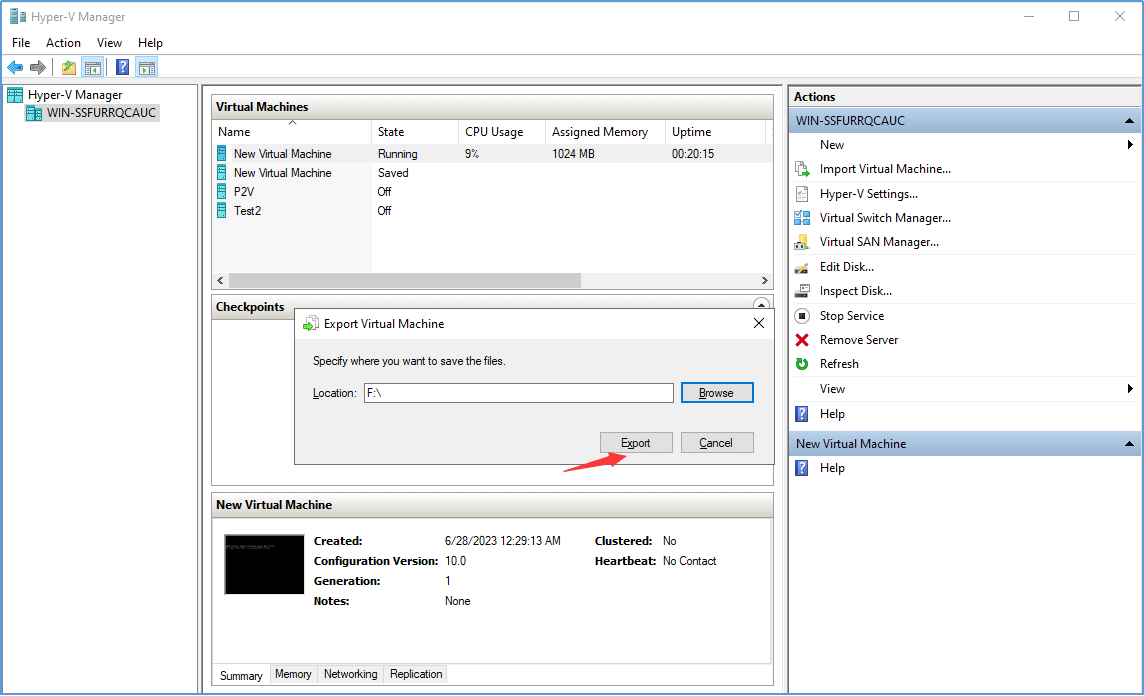Collapse the WIN-SSFURRQCAUC actions section
The height and width of the screenshot is (696, 1144).
pos(1129,121)
